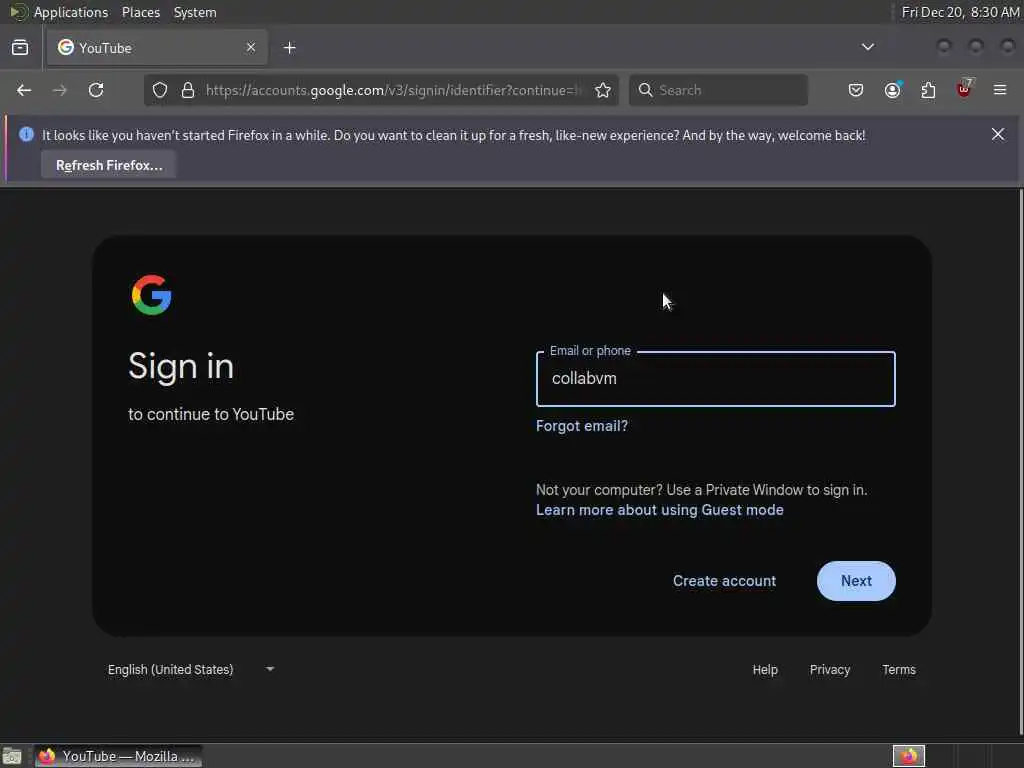This screenshot has width=1024, height=768.
Task: Close the YouTube tab
Action: 251,47
